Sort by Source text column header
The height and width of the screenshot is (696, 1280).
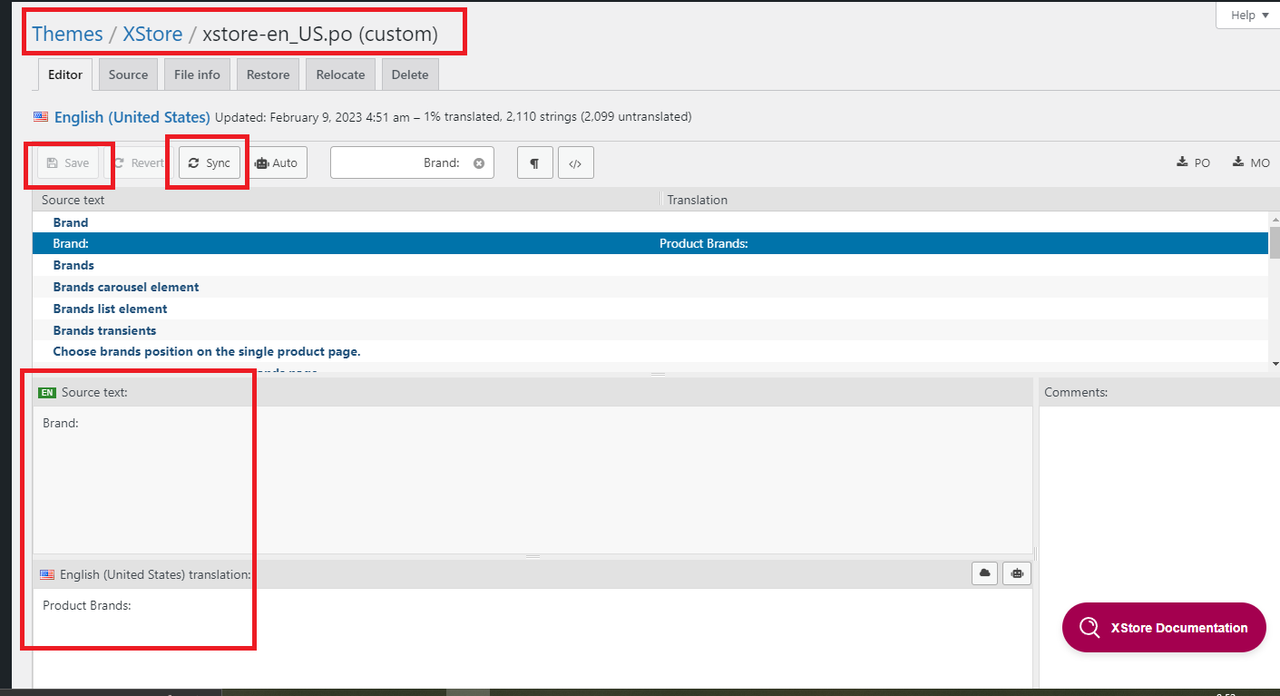click(346, 200)
